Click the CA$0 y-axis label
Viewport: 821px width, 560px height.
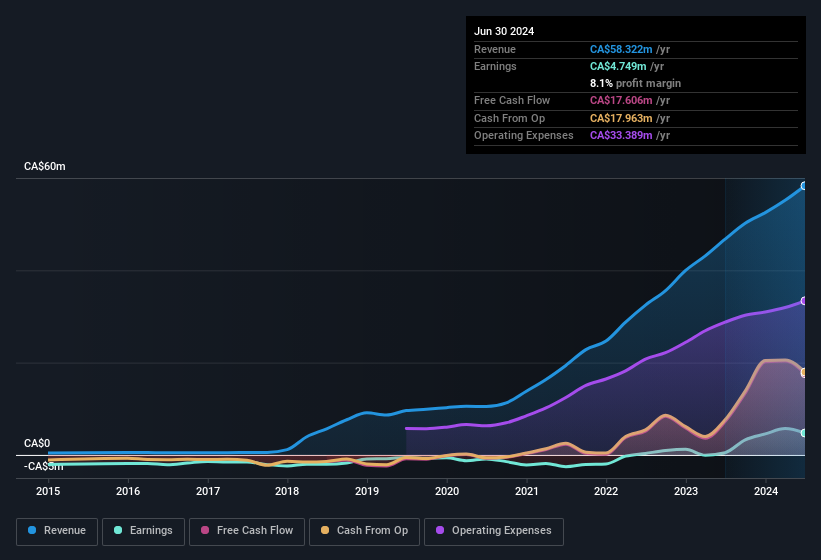pyautogui.click(x=37, y=443)
